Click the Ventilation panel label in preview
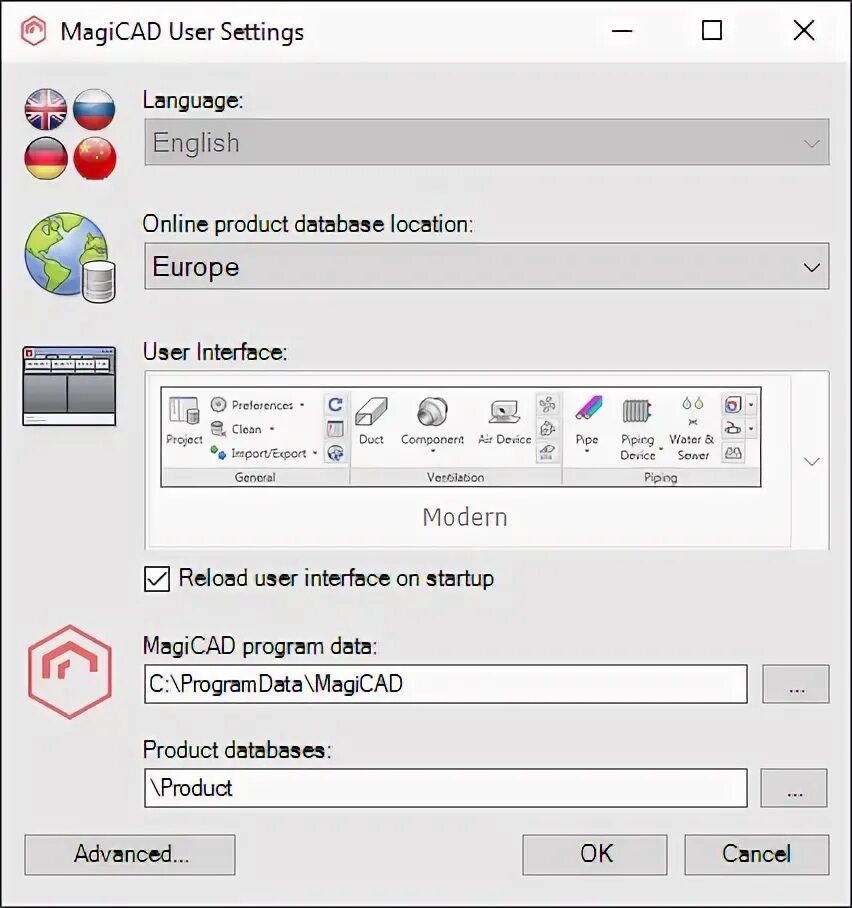This screenshot has width=852, height=908. 456,478
